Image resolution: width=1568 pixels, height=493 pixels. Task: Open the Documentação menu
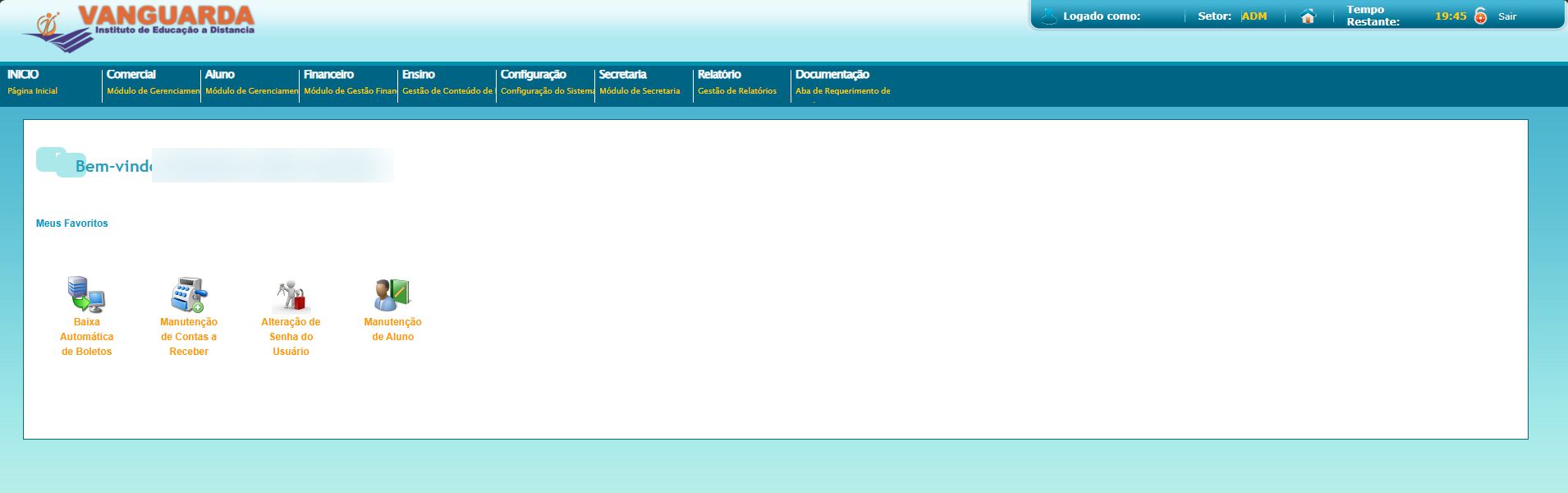[x=832, y=74]
